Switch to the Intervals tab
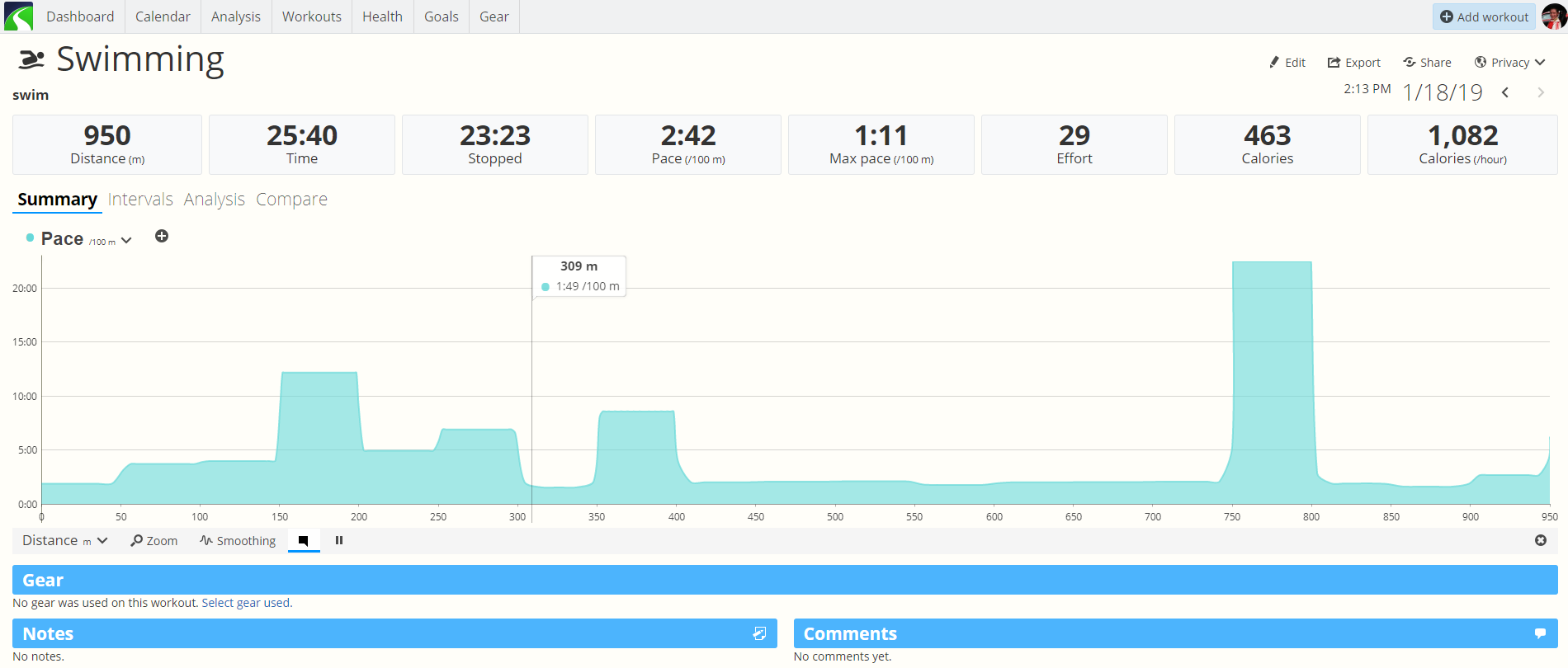Image resolution: width=1568 pixels, height=668 pixels. tap(140, 200)
